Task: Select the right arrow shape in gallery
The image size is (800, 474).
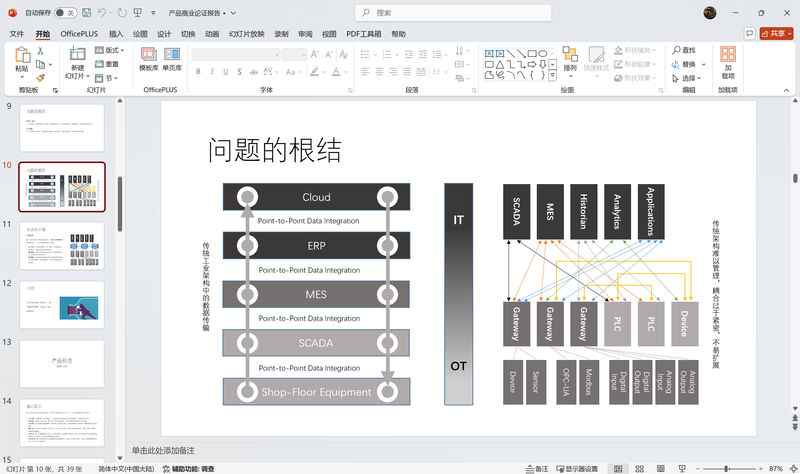Action: point(532,64)
